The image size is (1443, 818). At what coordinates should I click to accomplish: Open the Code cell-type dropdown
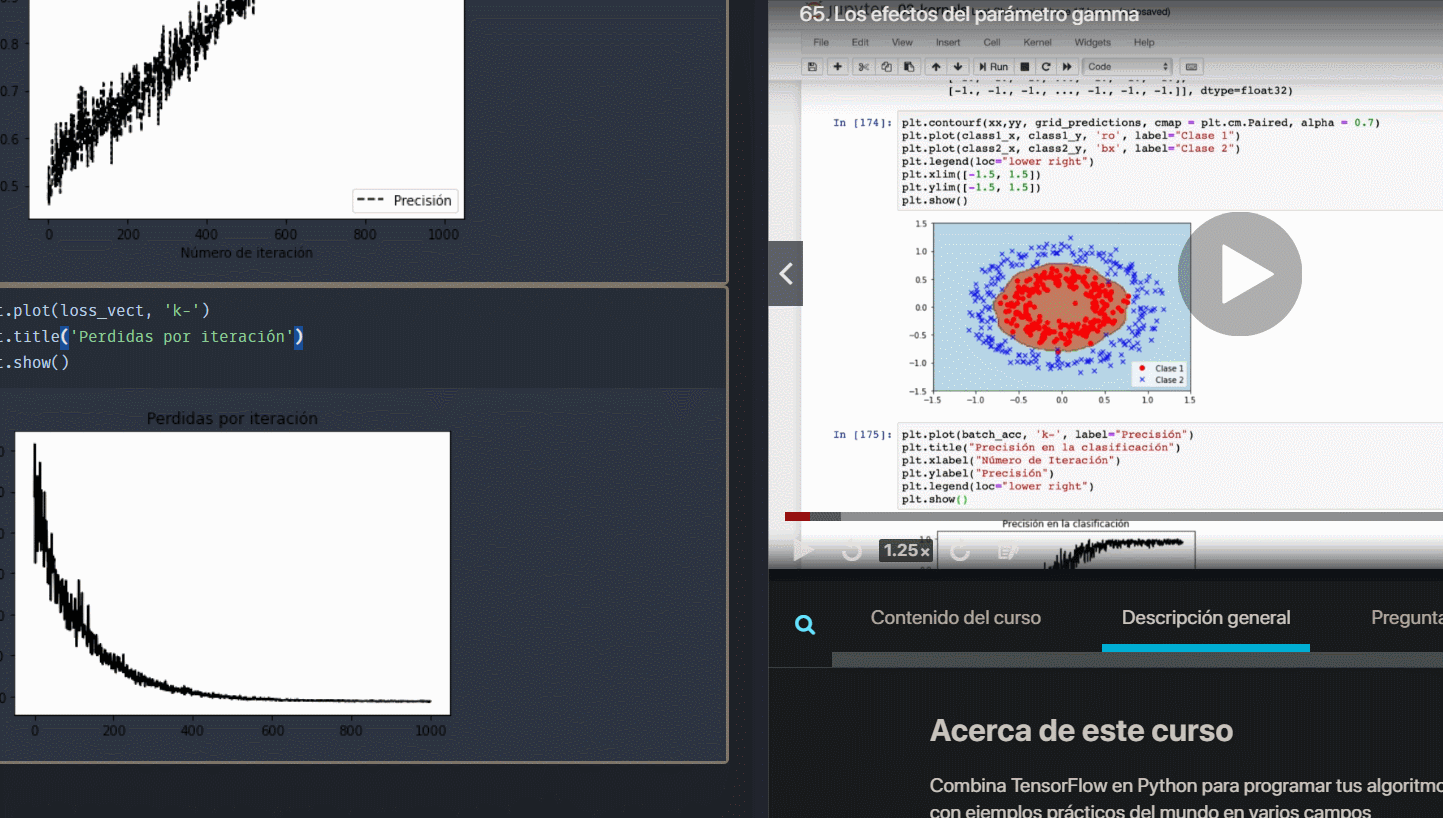pyautogui.click(x=1128, y=67)
